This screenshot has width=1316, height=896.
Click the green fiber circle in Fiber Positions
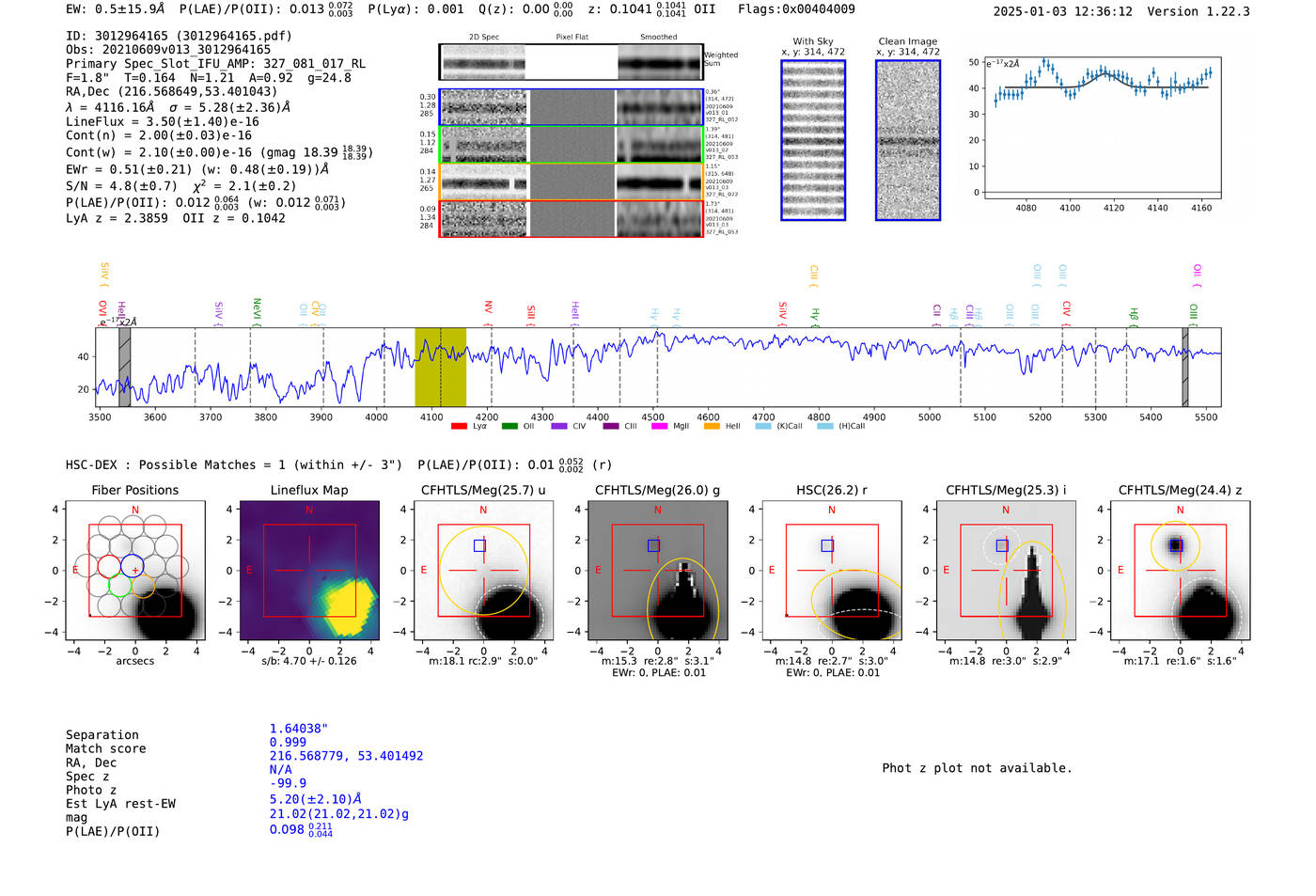tap(119, 586)
